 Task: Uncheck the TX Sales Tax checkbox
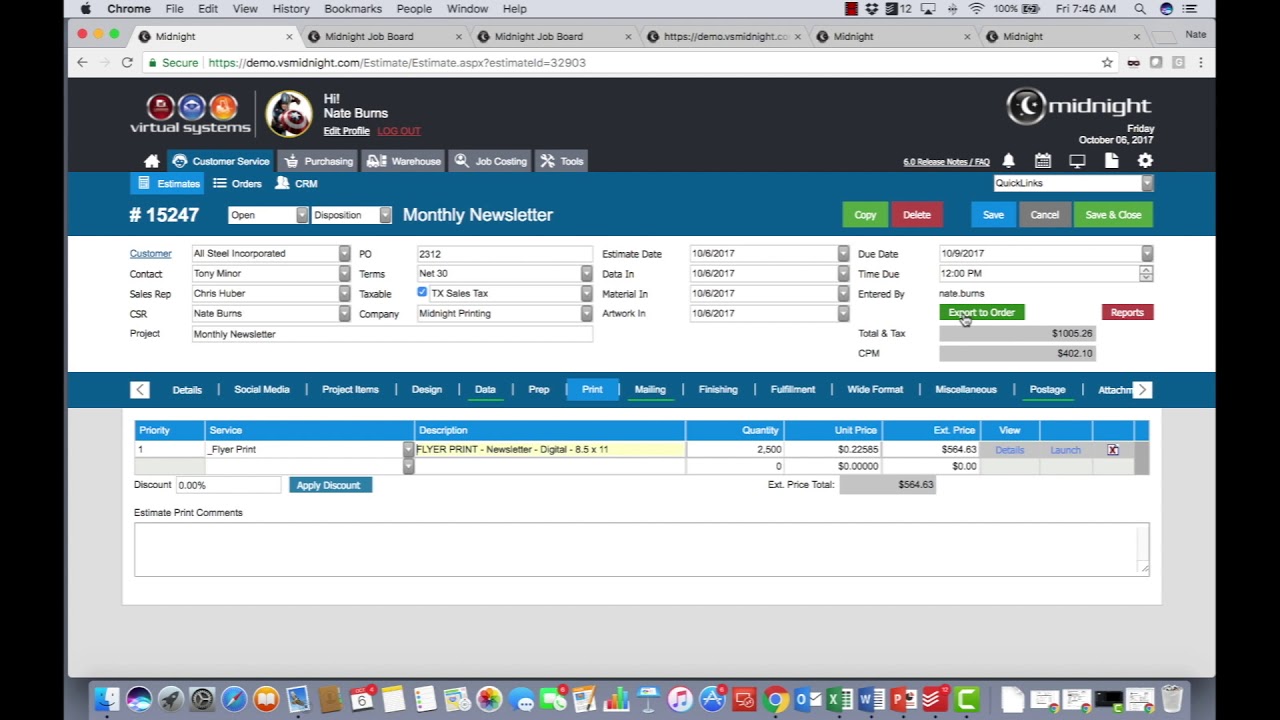[x=422, y=293]
